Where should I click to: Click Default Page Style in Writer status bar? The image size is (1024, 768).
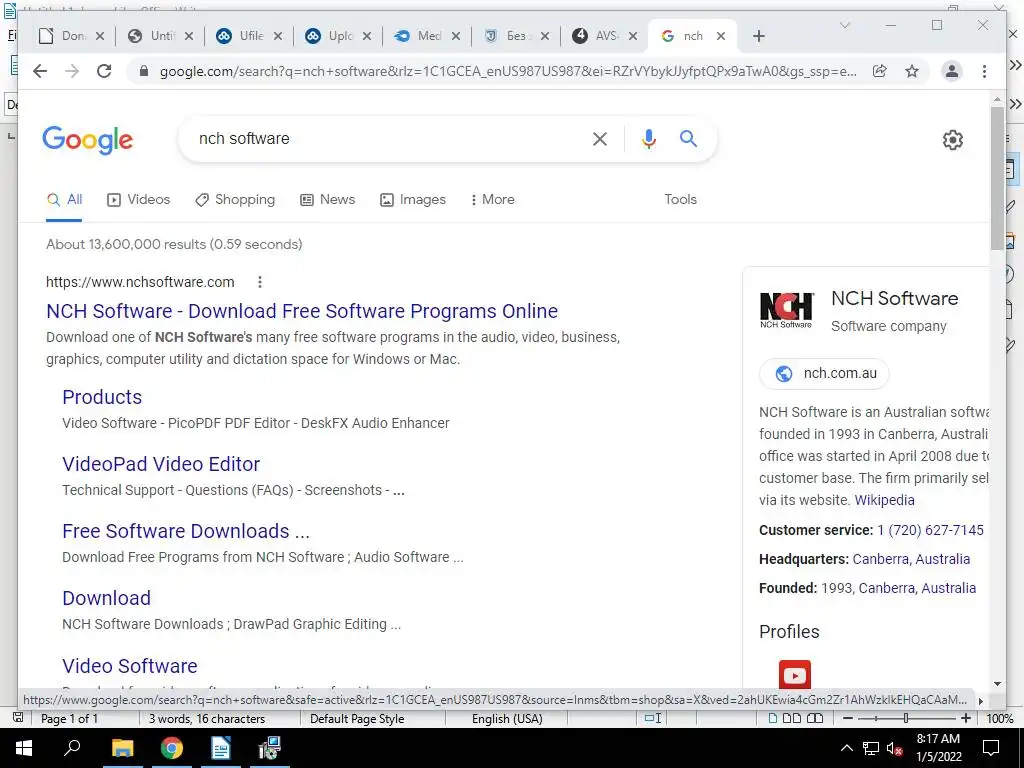[357, 718]
